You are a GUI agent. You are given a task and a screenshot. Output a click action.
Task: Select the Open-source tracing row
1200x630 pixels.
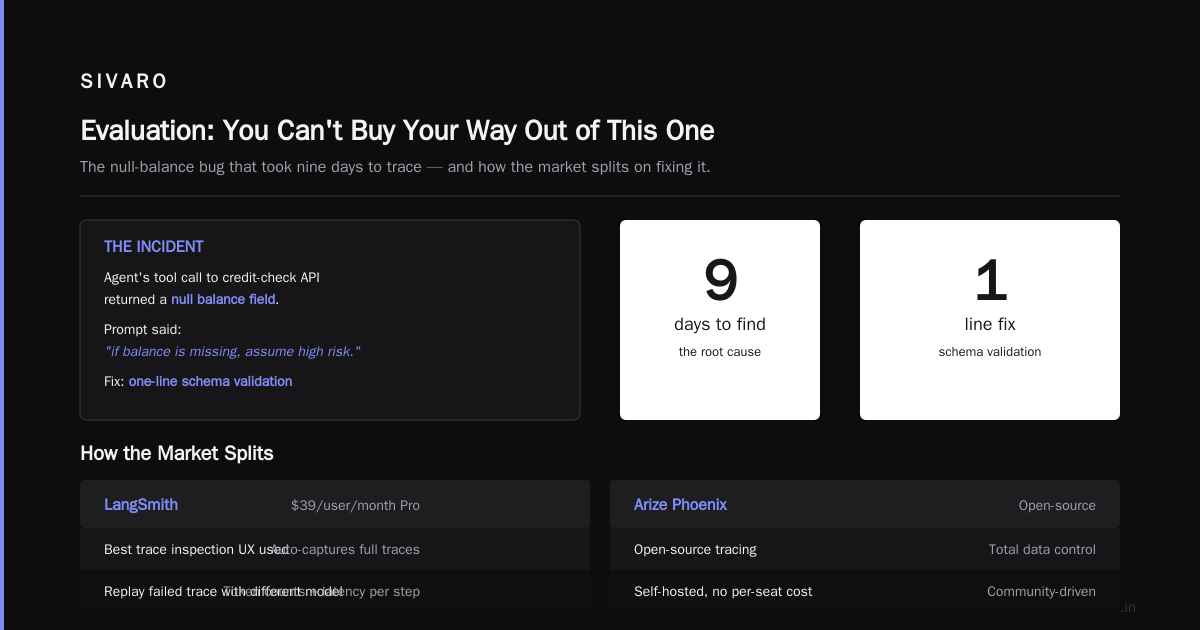tap(865, 549)
